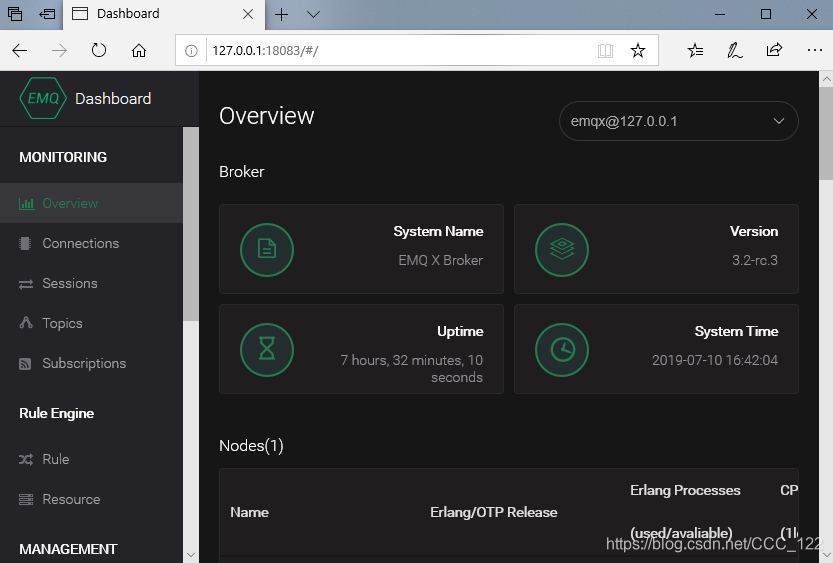Click the MONITORING section label
The image size is (833, 563).
63,157
